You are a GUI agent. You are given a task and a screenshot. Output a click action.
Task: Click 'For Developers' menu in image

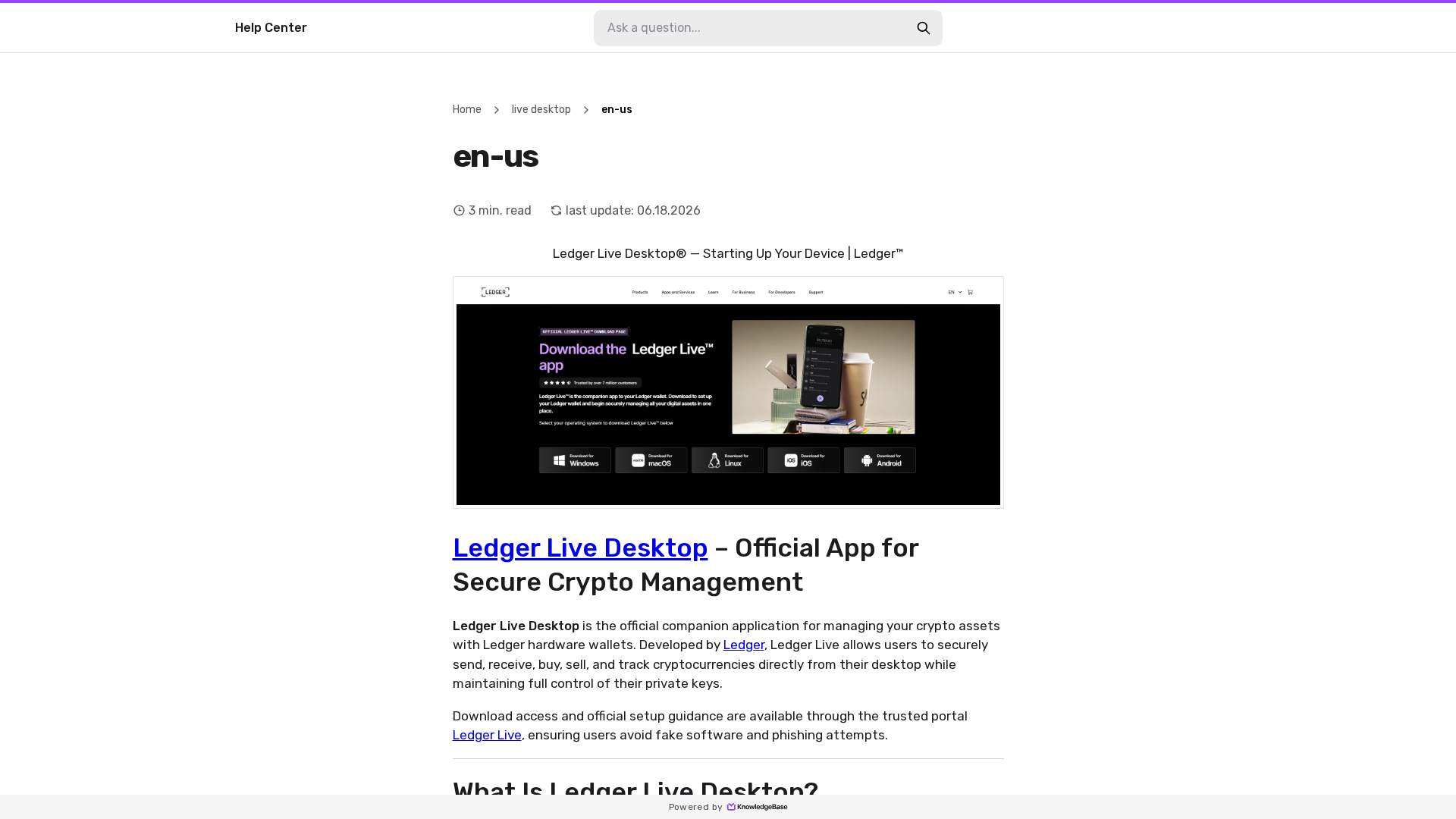tap(782, 292)
